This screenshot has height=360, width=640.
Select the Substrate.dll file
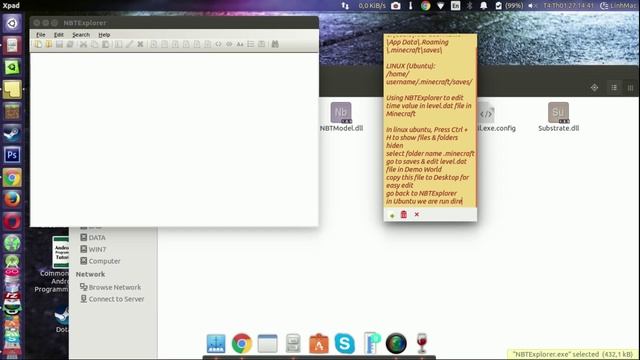click(x=558, y=117)
